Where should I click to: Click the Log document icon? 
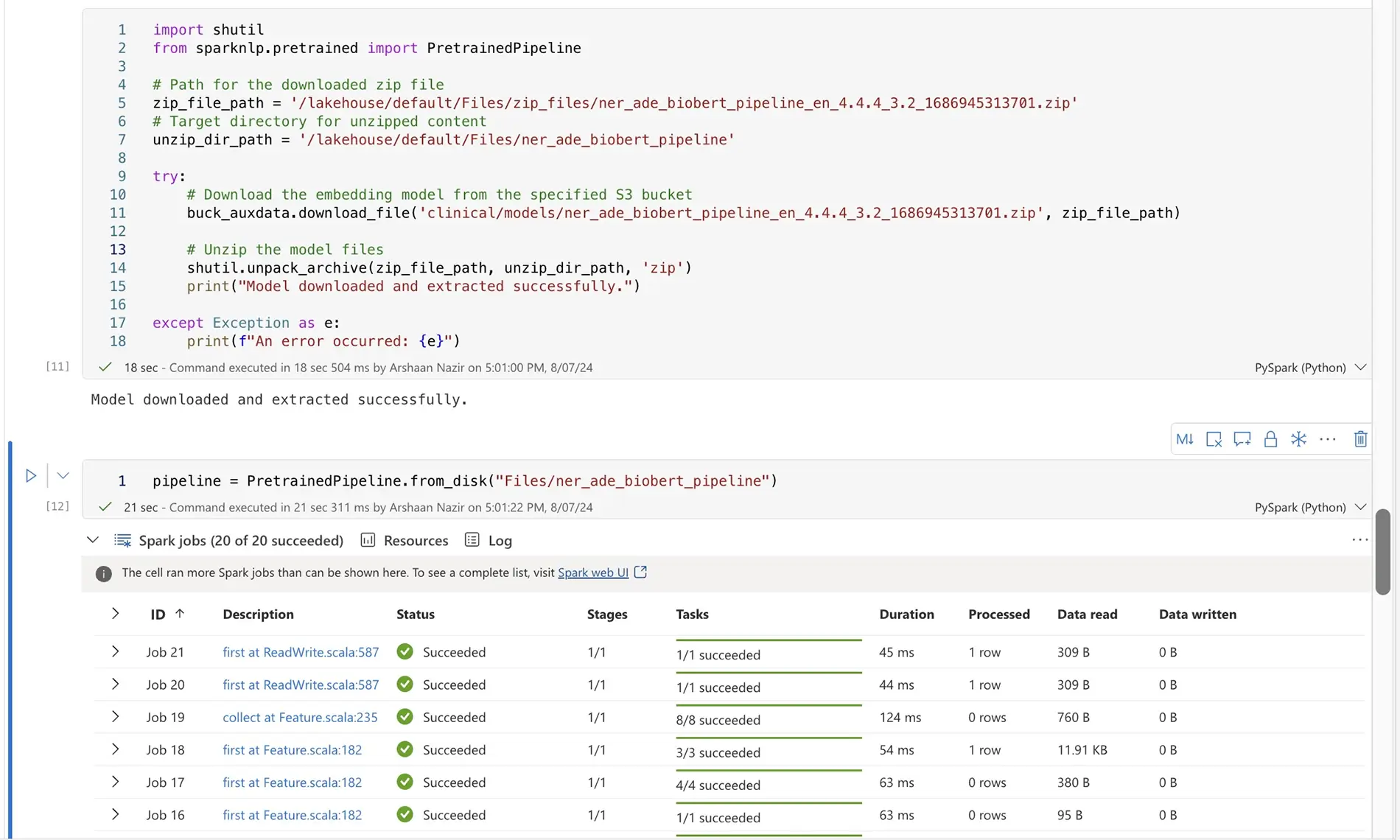point(472,539)
